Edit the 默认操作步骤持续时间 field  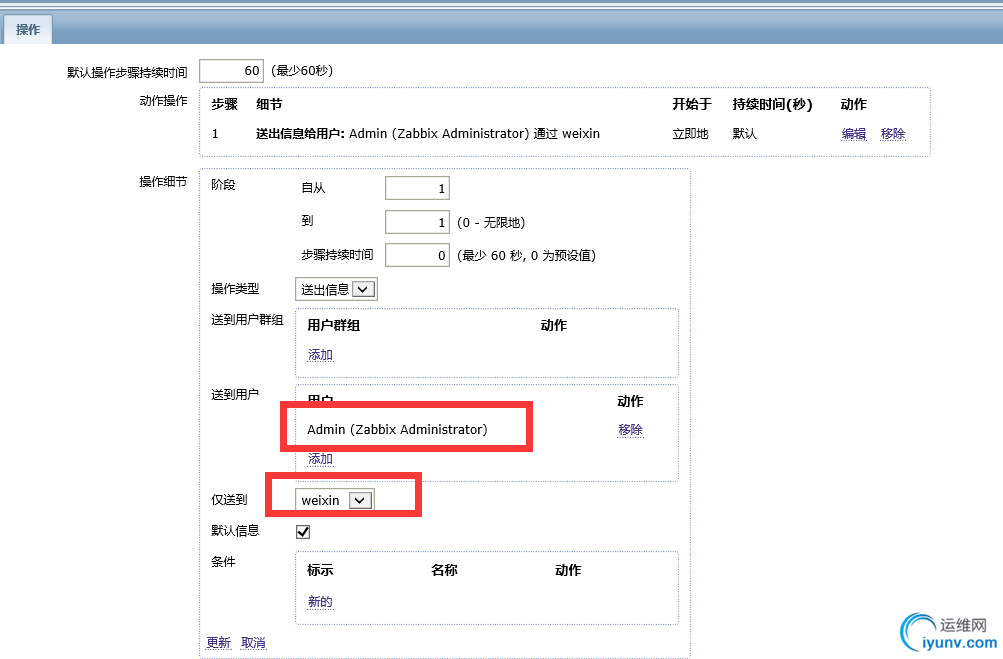click(232, 71)
